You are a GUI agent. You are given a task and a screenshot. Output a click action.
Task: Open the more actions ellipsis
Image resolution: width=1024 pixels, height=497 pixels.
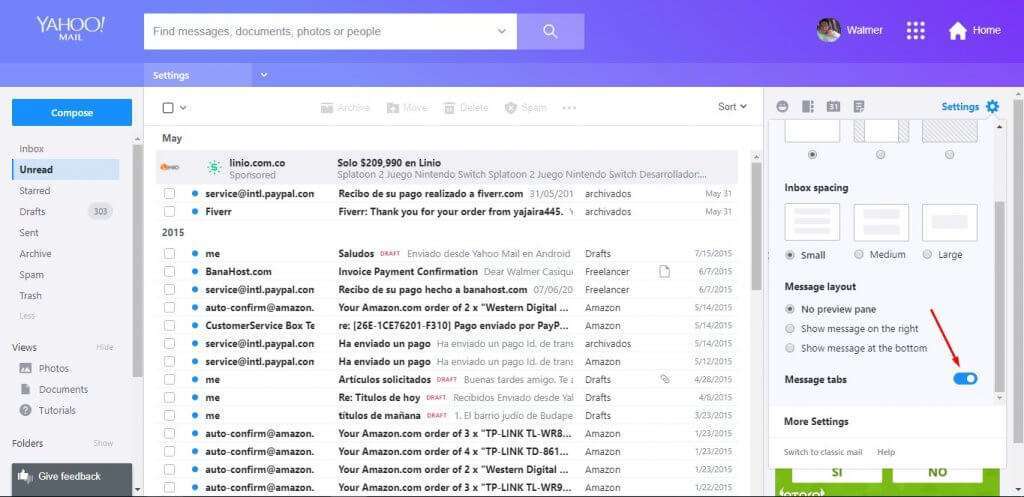[569, 108]
